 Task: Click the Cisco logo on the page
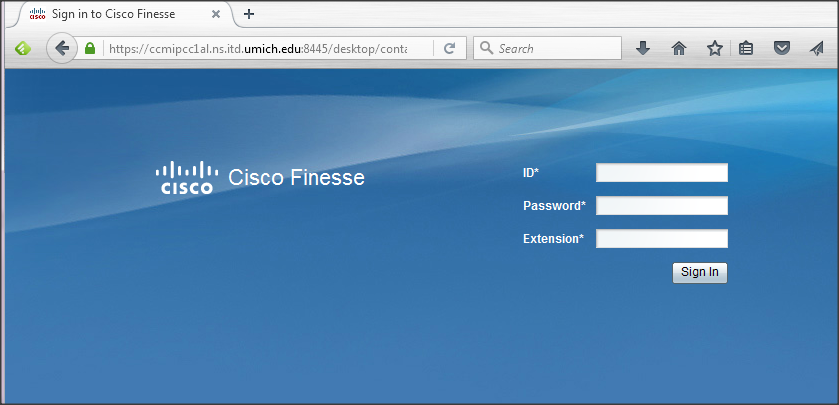(x=187, y=177)
